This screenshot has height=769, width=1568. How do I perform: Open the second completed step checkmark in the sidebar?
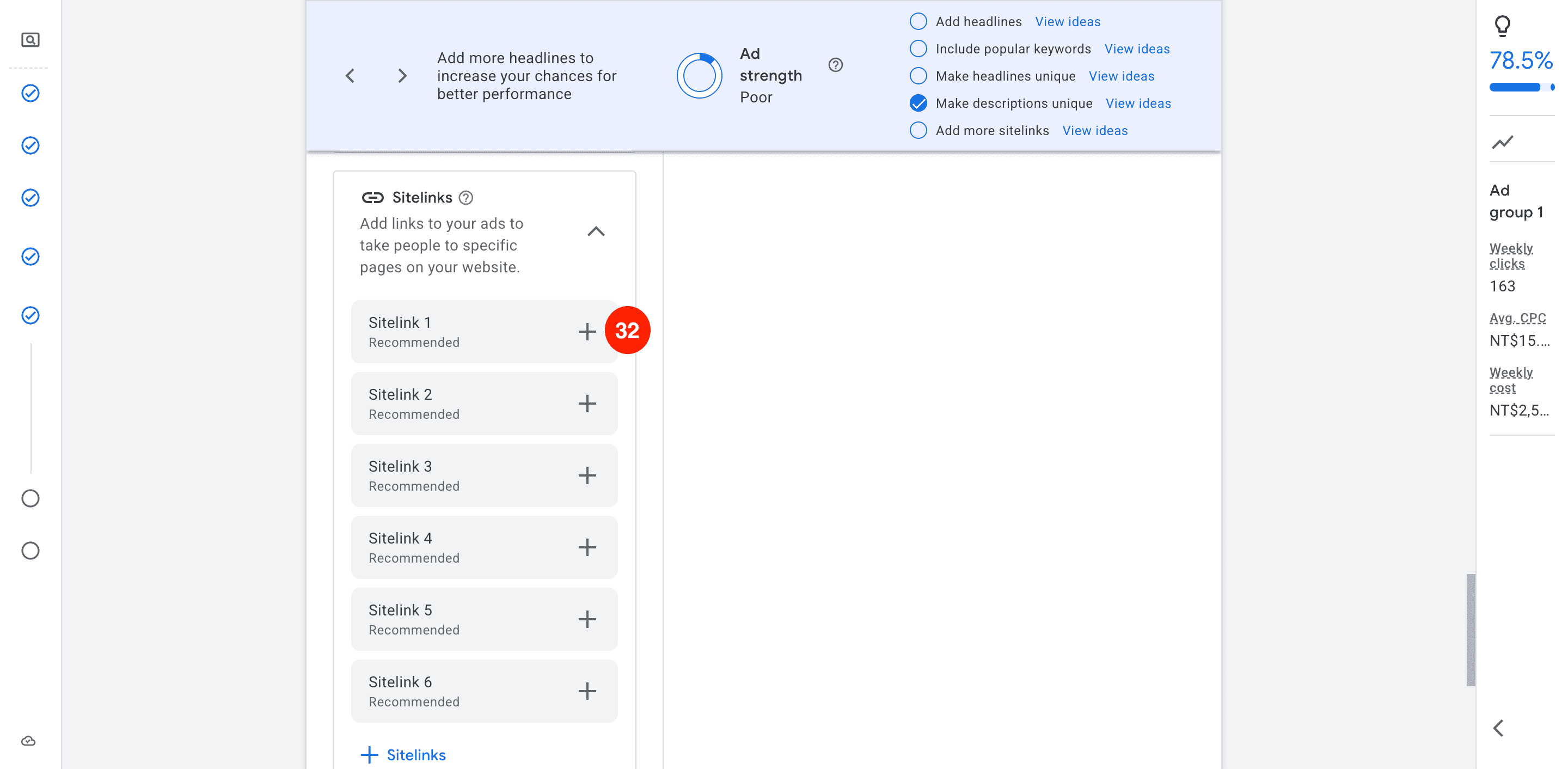click(x=30, y=145)
